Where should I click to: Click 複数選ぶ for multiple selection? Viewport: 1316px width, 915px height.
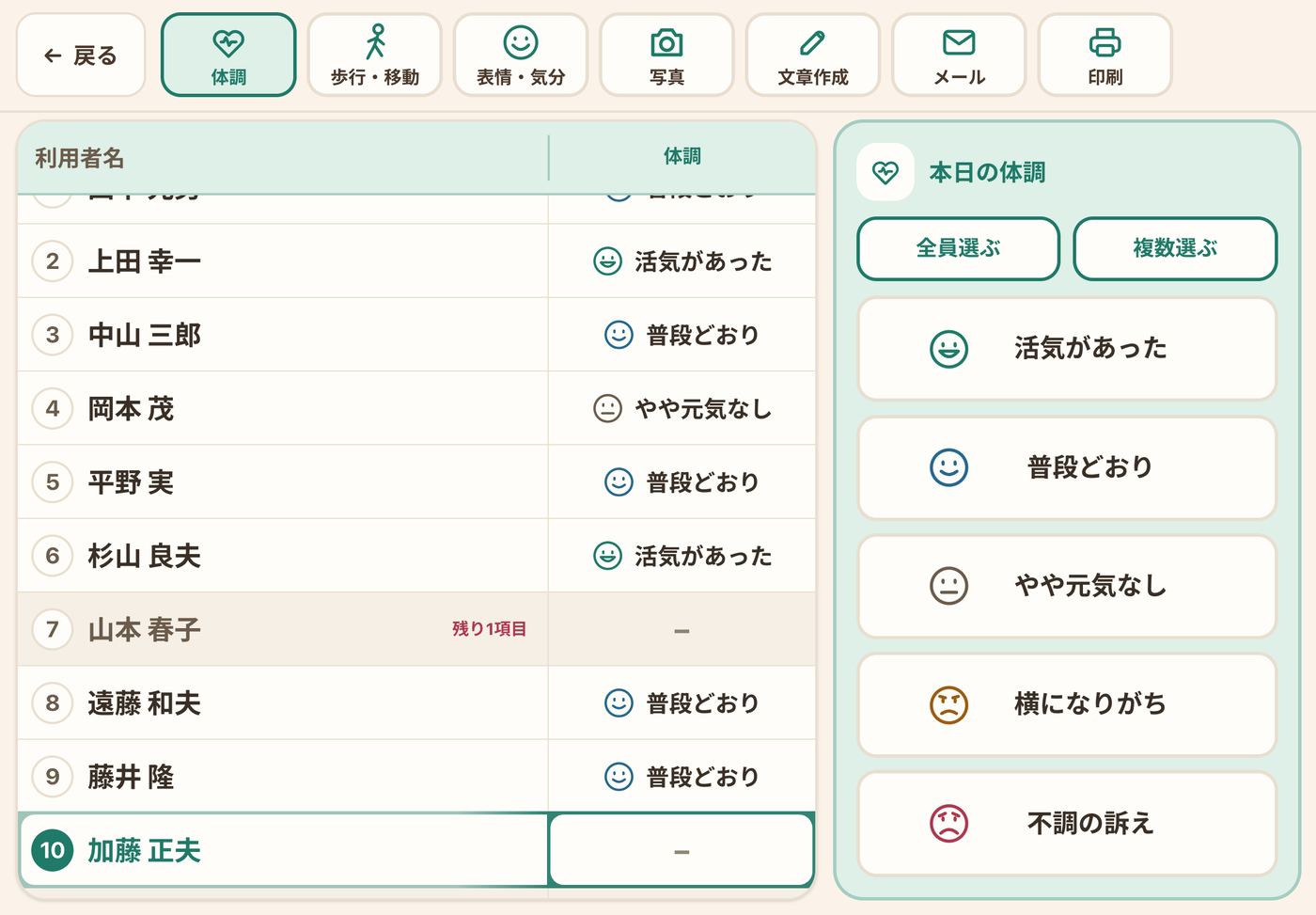tap(1175, 248)
